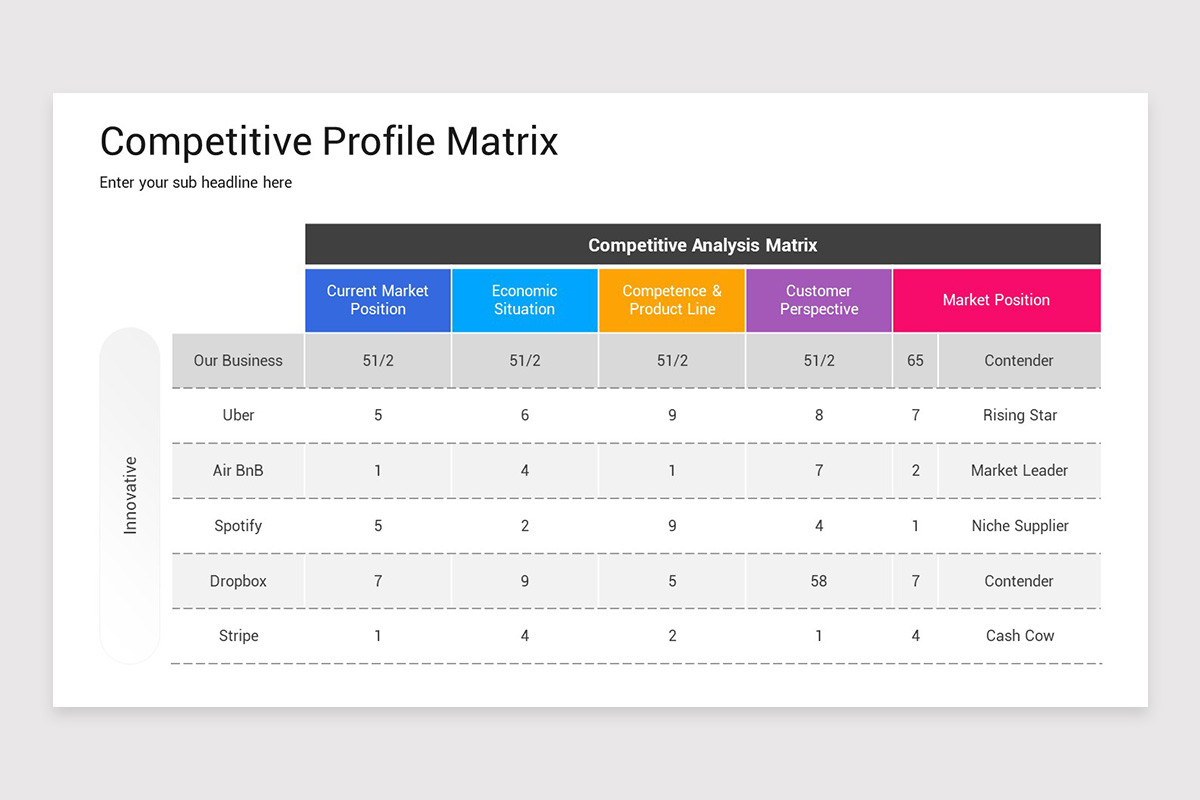Click the Competitive Profile Matrix title
Screen dimensions: 1200x800
328,141
